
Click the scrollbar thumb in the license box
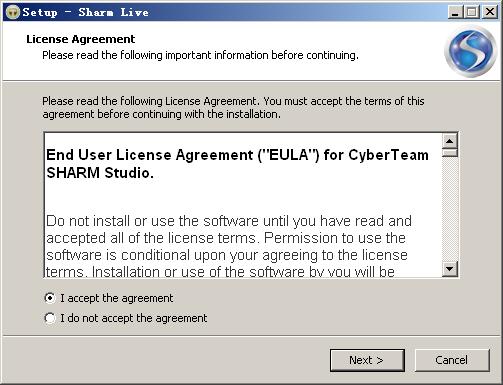[x=450, y=153]
